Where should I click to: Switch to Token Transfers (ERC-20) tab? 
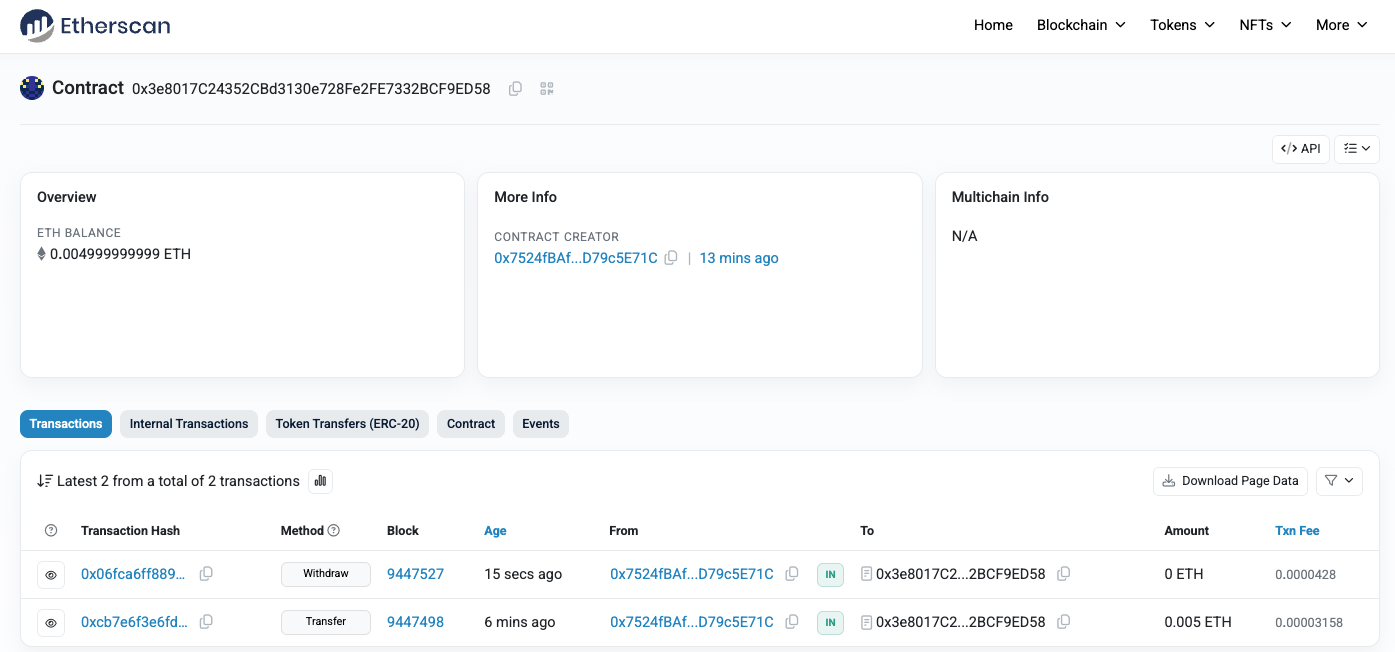click(347, 424)
